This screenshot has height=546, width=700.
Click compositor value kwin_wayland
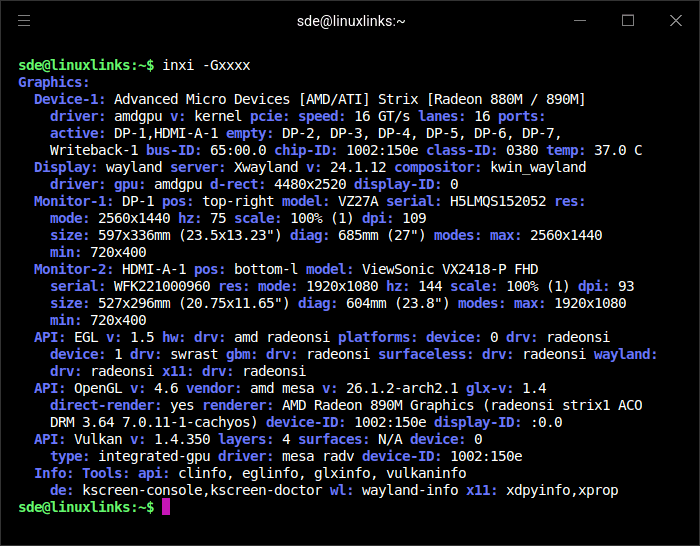pos(538,167)
